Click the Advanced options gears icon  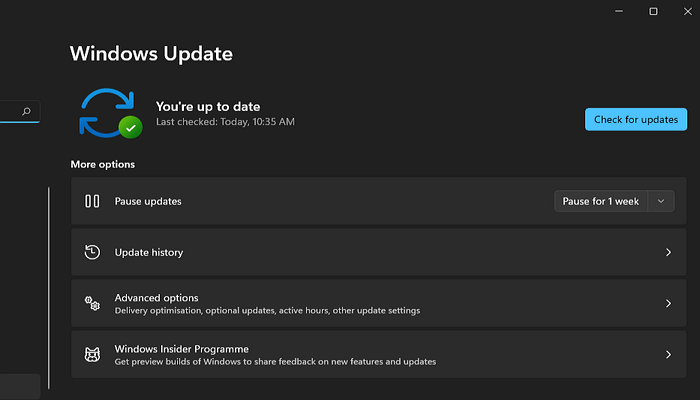tap(92, 304)
